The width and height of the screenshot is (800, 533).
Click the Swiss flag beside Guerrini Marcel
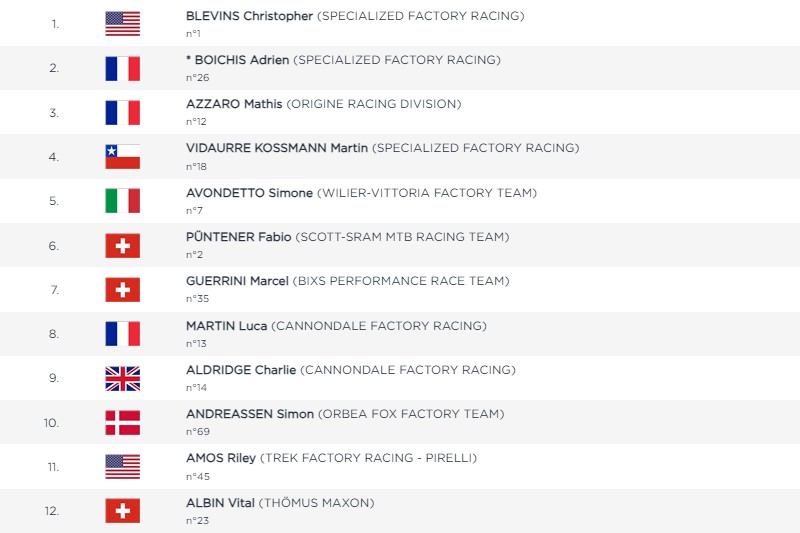click(x=122, y=290)
